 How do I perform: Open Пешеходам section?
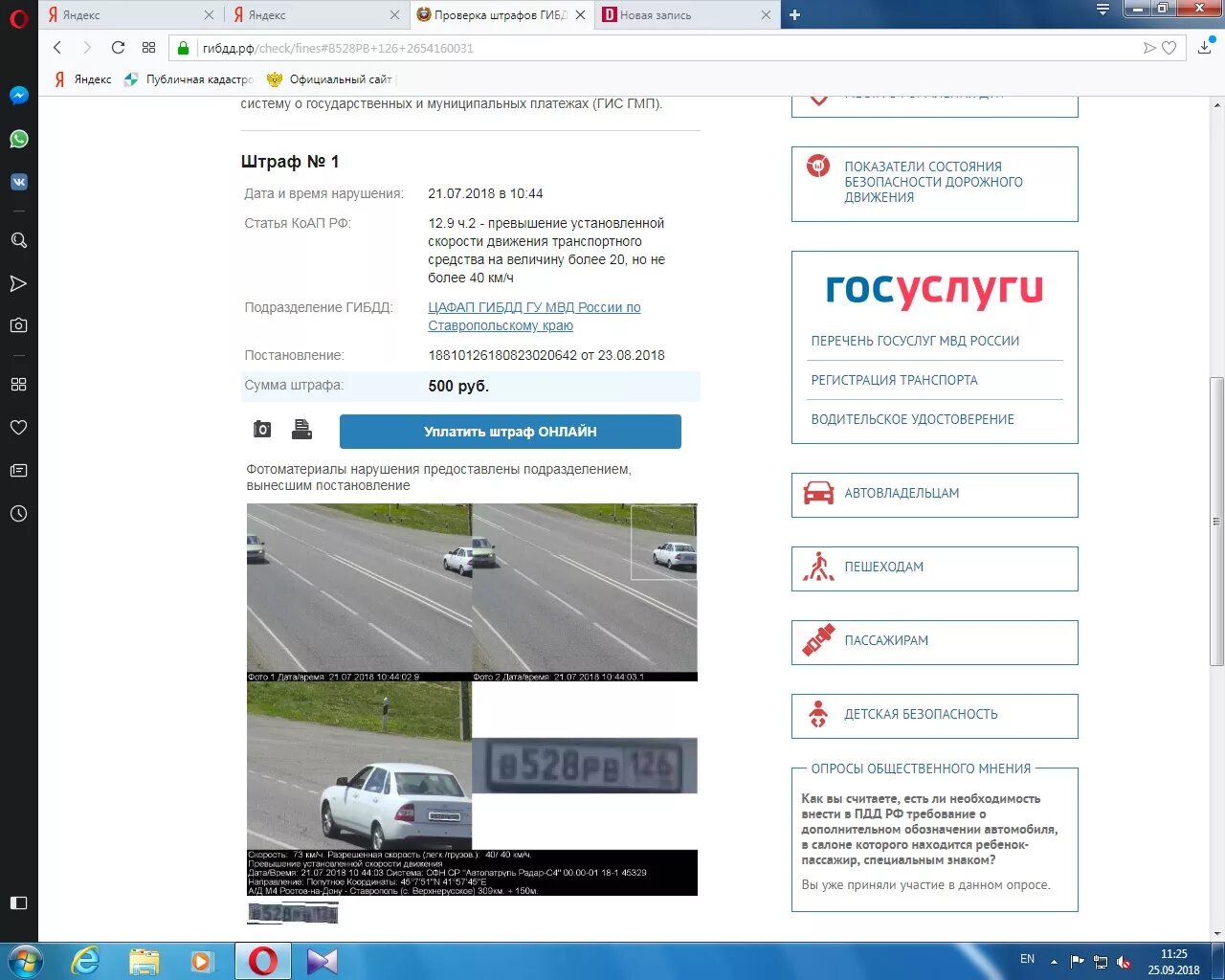[934, 568]
